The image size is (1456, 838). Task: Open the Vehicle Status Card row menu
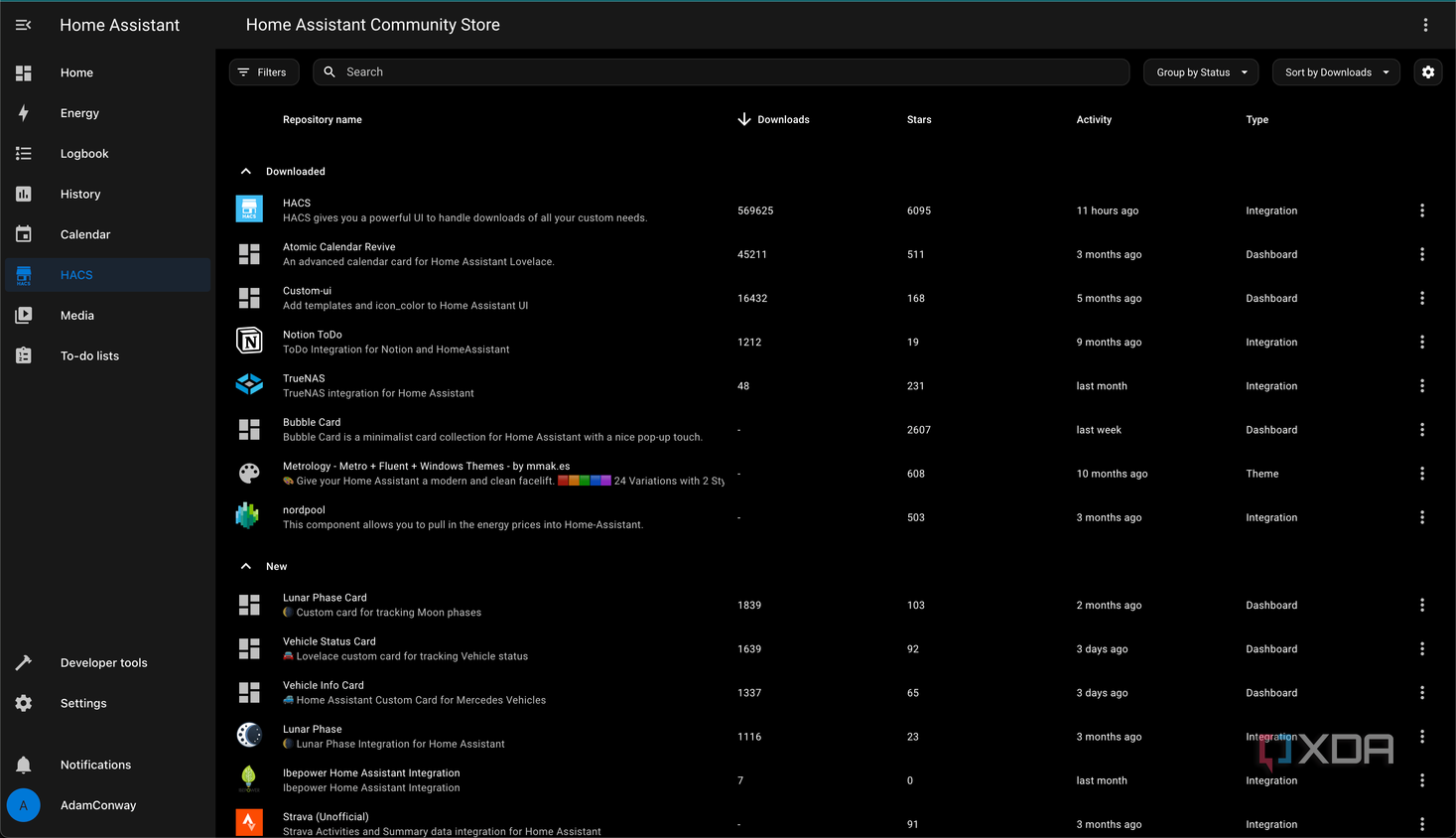[x=1421, y=648]
